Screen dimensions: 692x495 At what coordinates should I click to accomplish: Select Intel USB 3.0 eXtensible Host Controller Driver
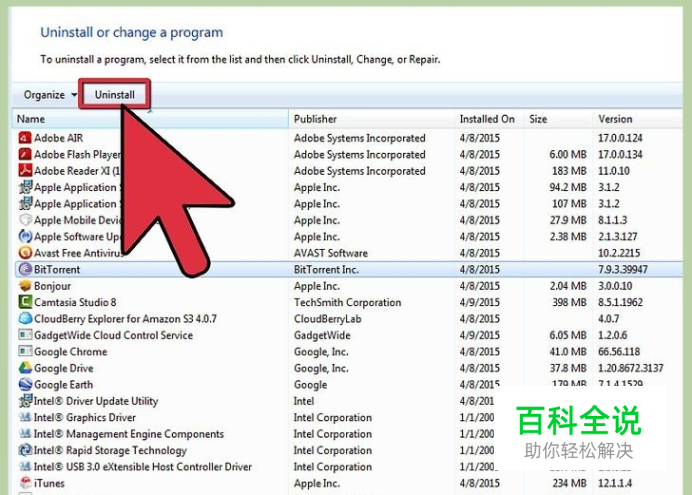tap(143, 467)
